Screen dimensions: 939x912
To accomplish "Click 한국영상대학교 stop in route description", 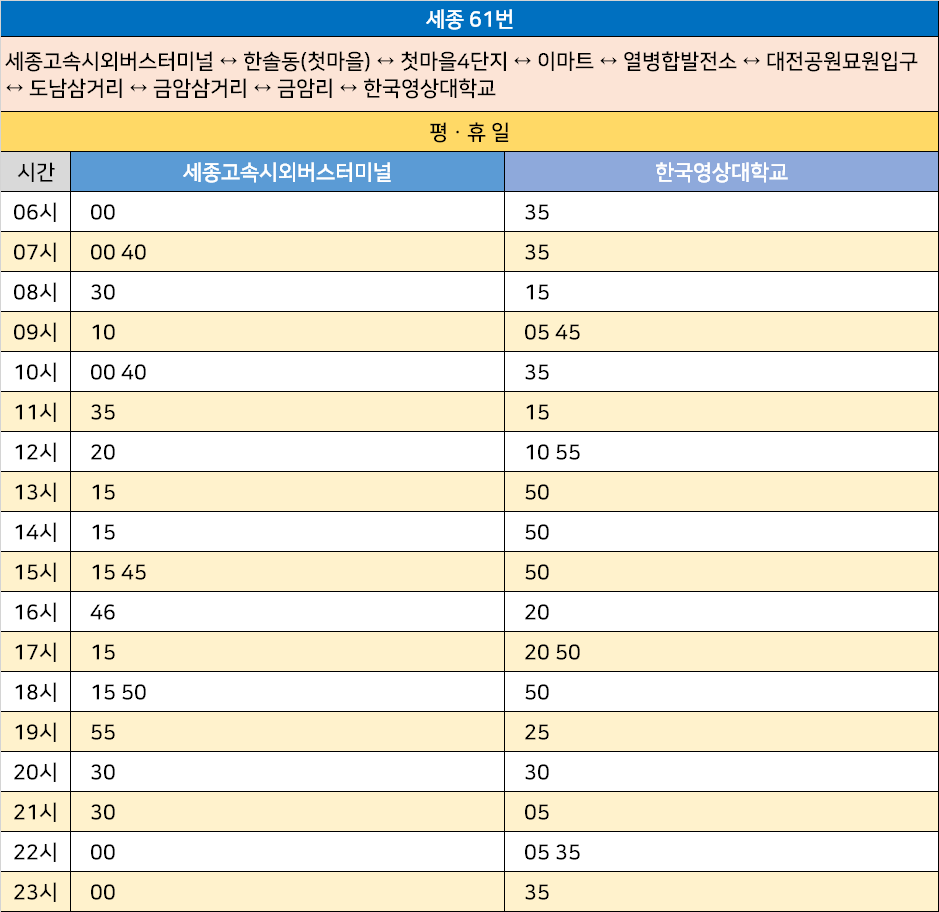I will point(429,88).
